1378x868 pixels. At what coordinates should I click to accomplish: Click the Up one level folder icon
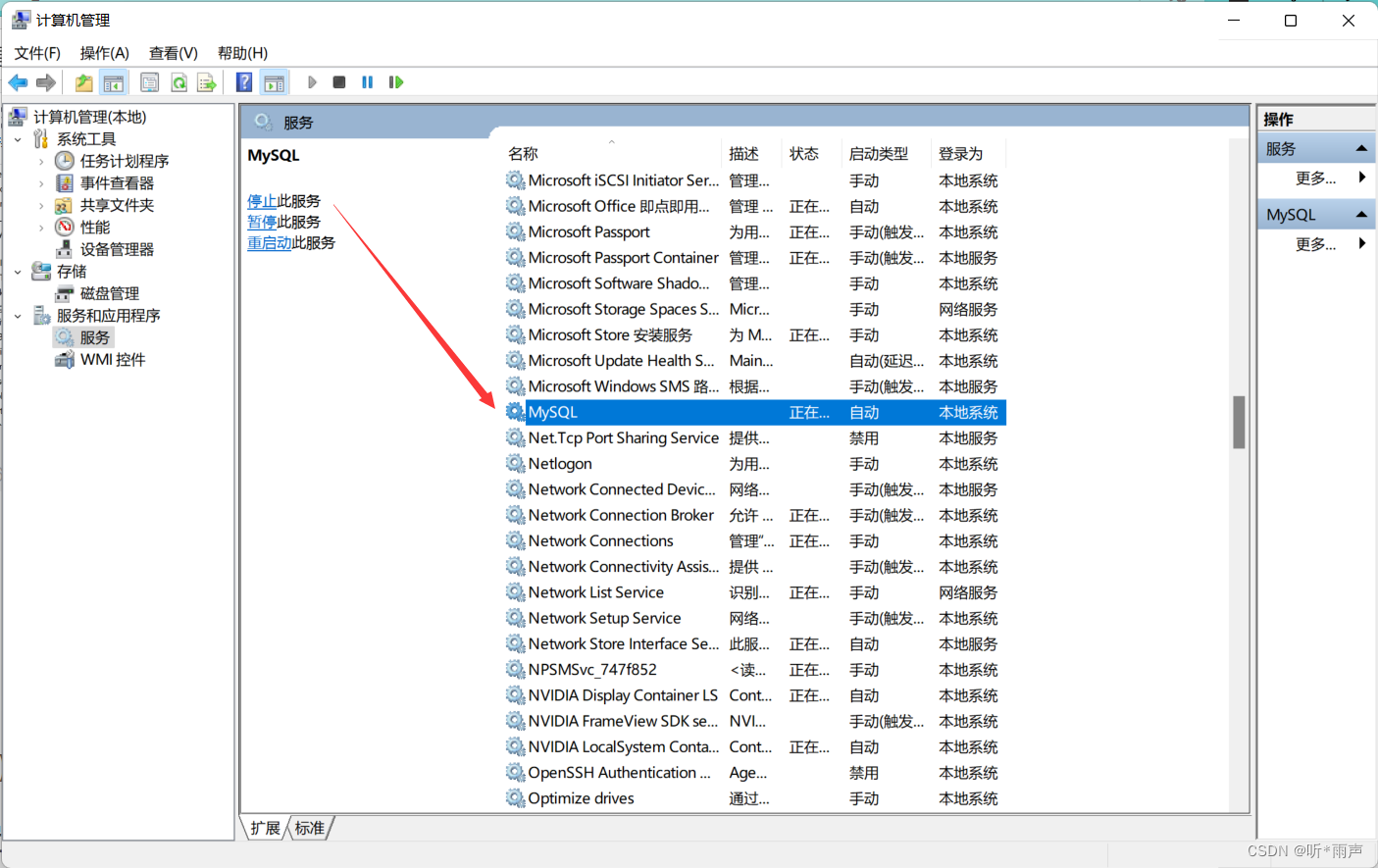84,82
